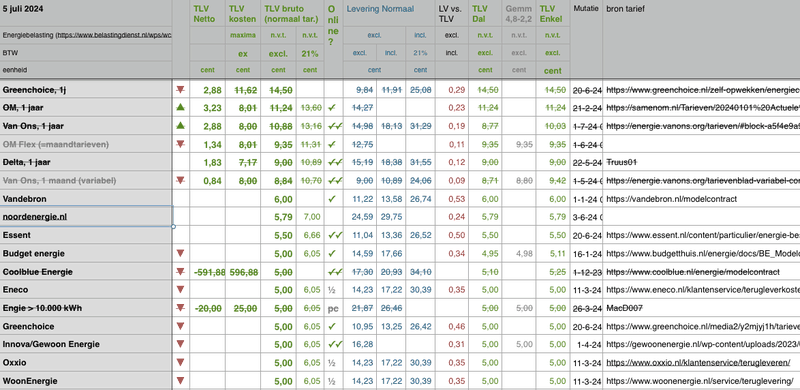
Task: Click the red down triangle in Greenchoice, 1j row
Action: (180, 90)
